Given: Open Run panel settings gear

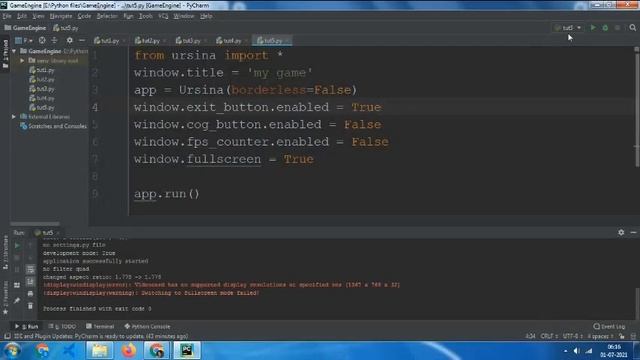Looking at the screenshot, I should (621, 232).
